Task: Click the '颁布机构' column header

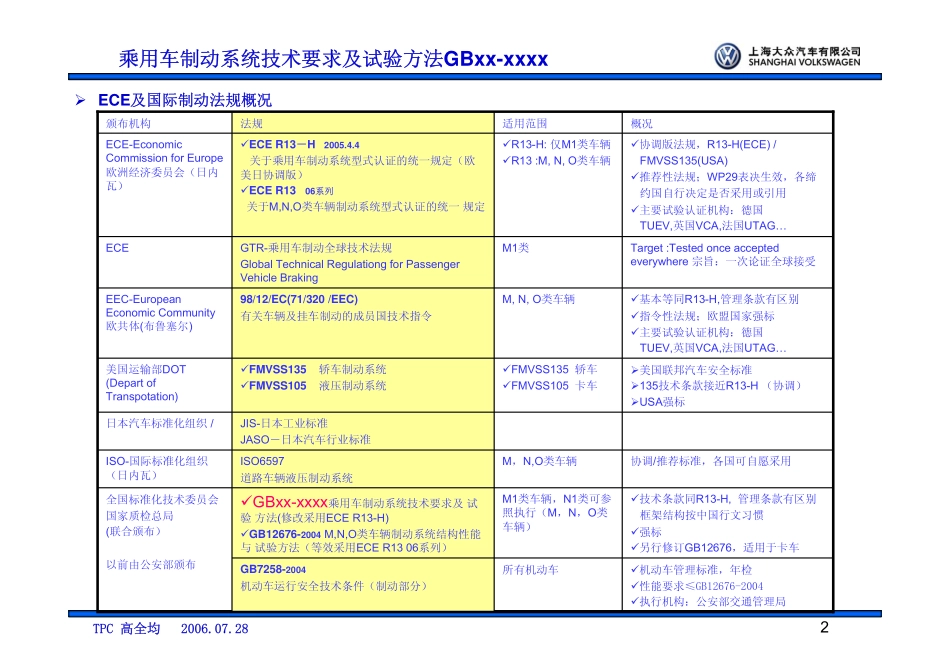Action: point(128,124)
